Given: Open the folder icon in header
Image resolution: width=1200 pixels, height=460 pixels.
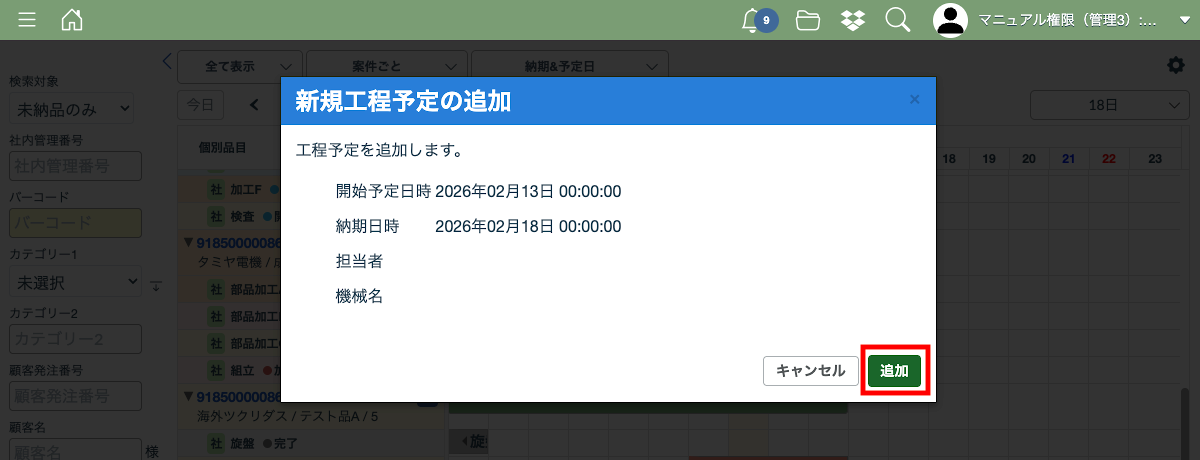Looking at the screenshot, I should pyautogui.click(x=808, y=20).
